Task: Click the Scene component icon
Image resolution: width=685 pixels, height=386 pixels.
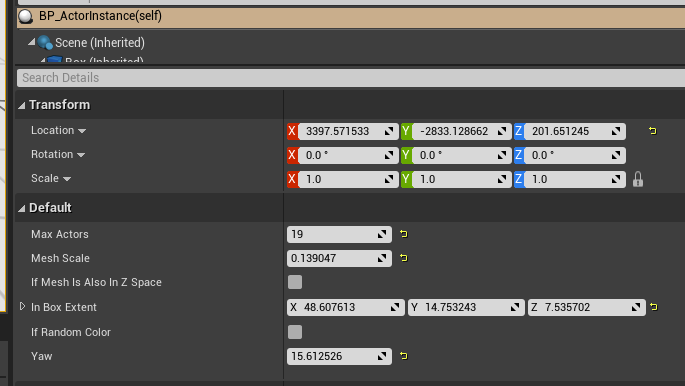Action: pyautogui.click(x=45, y=42)
